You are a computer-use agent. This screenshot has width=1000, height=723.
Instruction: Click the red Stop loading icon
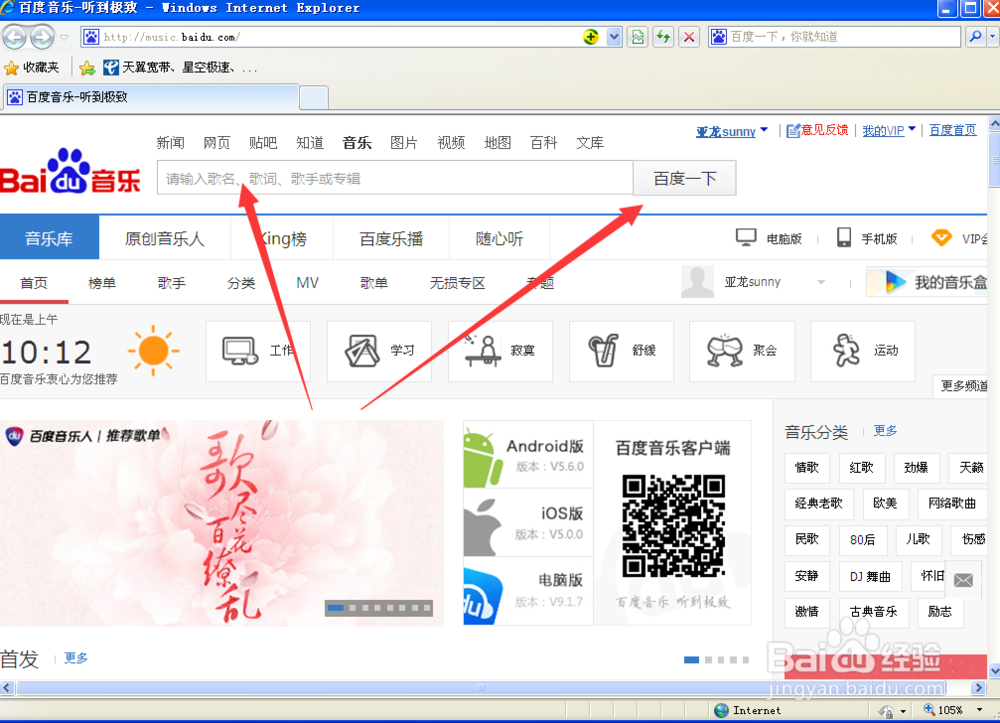pyautogui.click(x=689, y=37)
